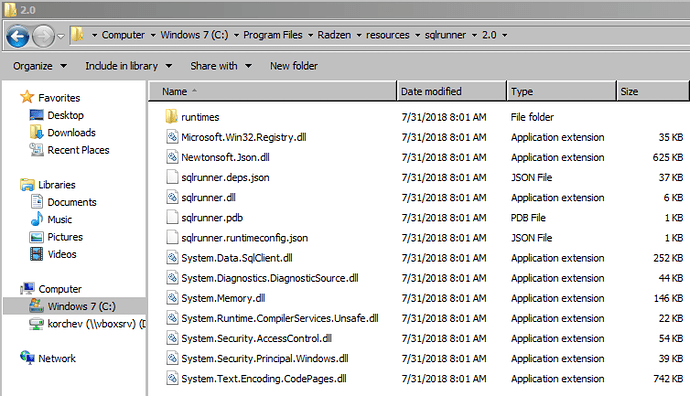Click the File folder type cell
The height and width of the screenshot is (396, 690).
pyautogui.click(x=532, y=117)
